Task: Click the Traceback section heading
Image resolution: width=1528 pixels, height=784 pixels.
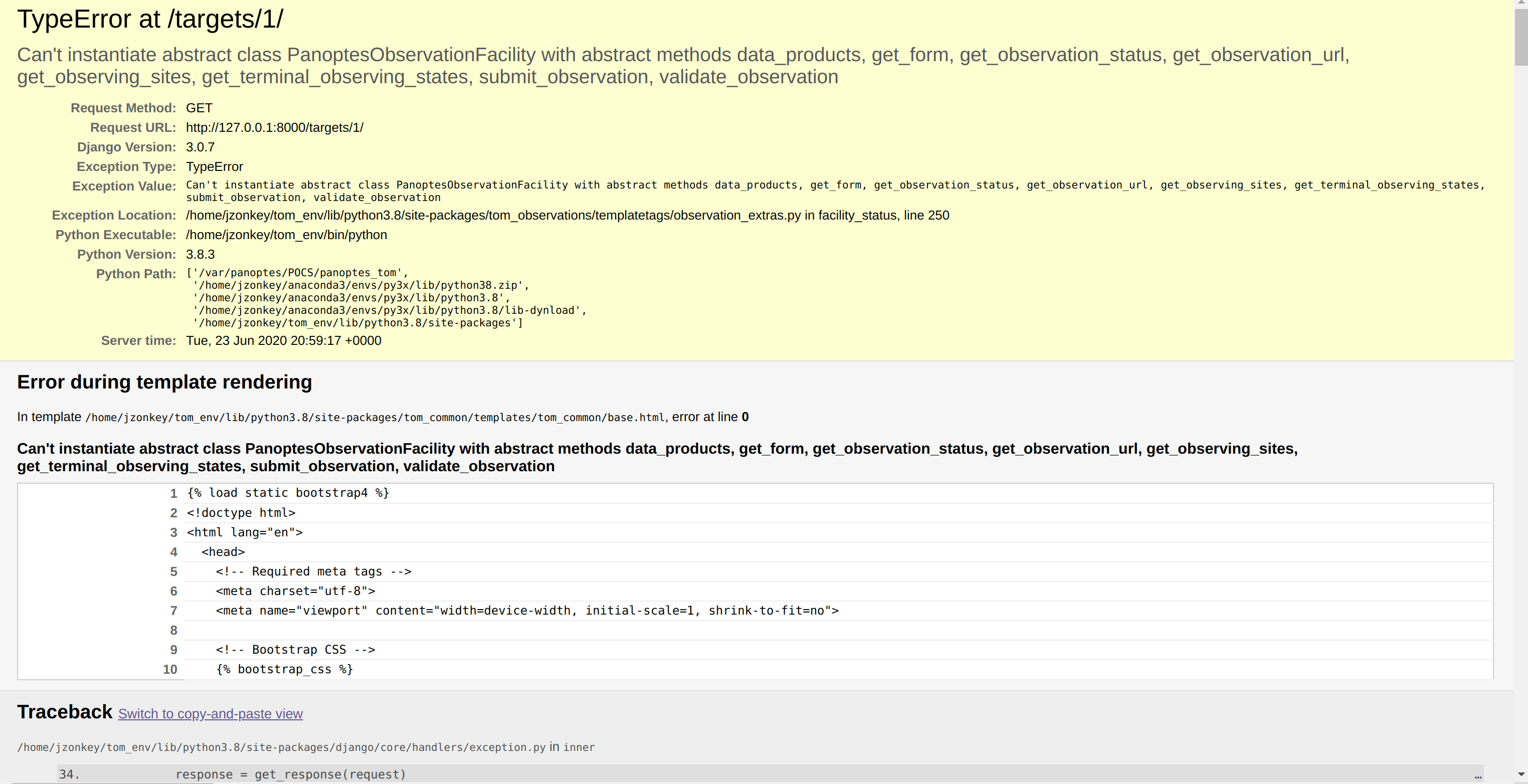Action: click(x=65, y=712)
